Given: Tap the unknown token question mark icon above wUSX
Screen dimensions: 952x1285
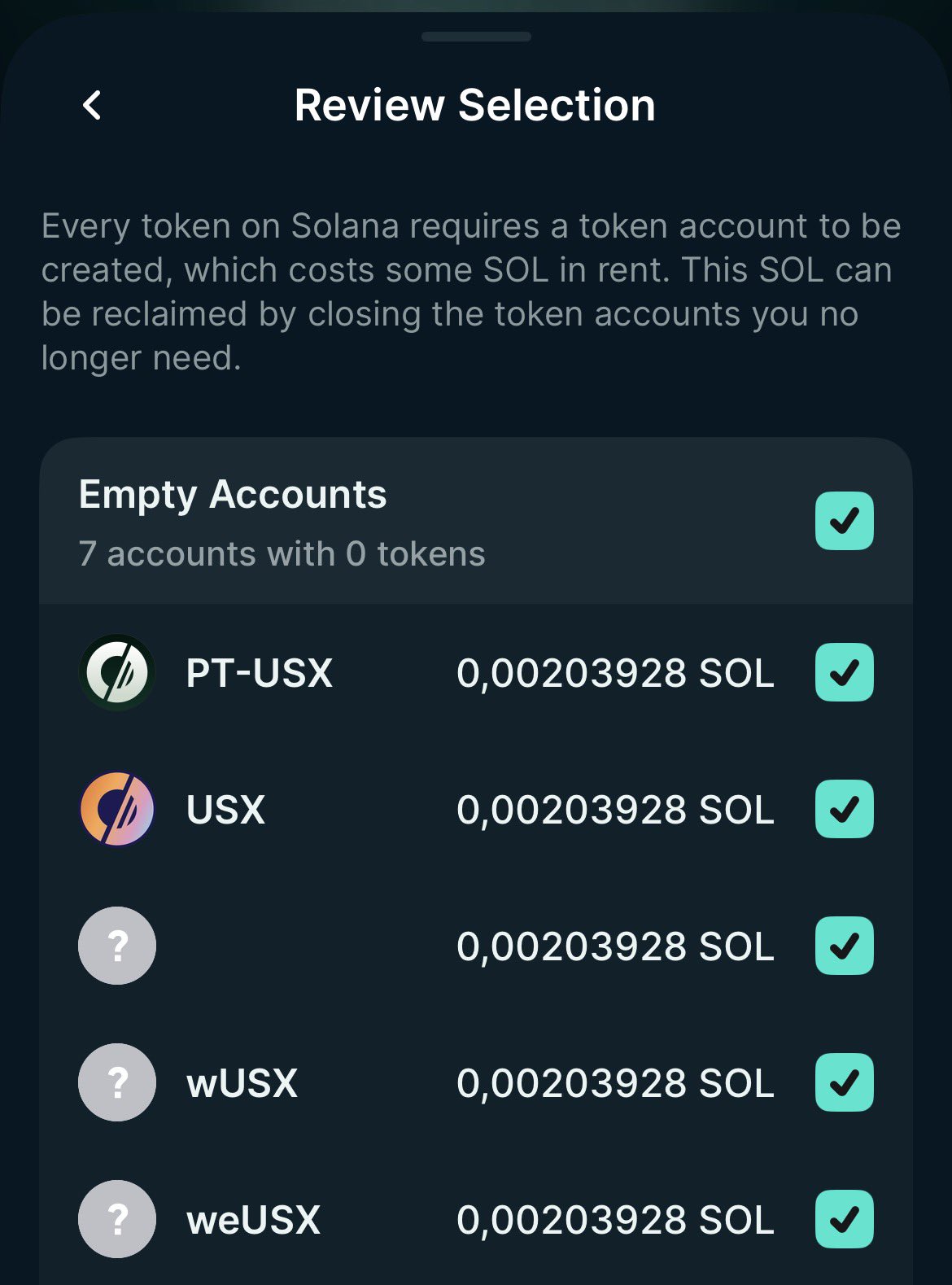Looking at the screenshot, I should coord(117,946).
